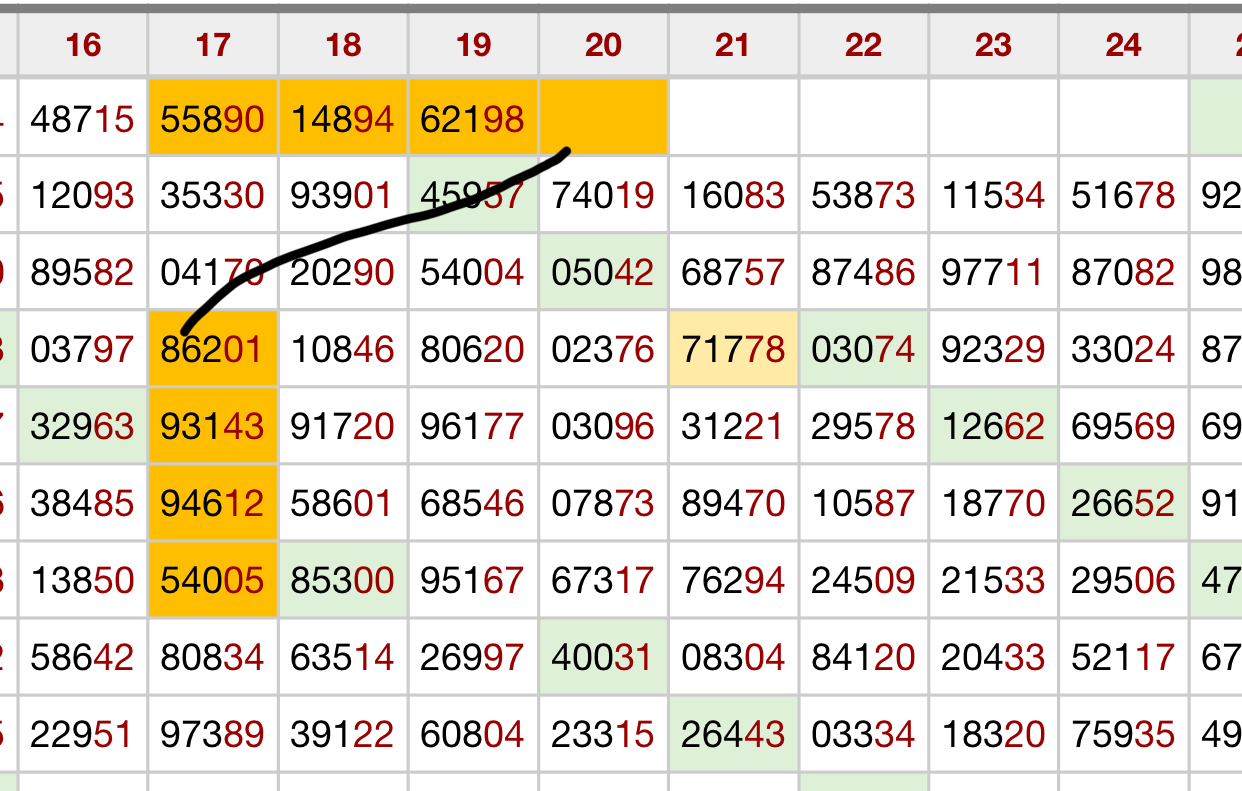Click the green cell 03074
1242x791 pixels.
[863, 349]
